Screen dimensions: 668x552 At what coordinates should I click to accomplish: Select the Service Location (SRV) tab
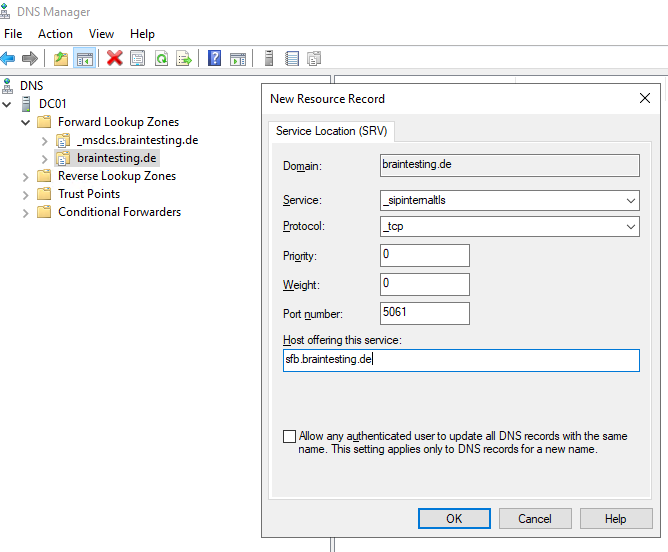click(x=333, y=131)
